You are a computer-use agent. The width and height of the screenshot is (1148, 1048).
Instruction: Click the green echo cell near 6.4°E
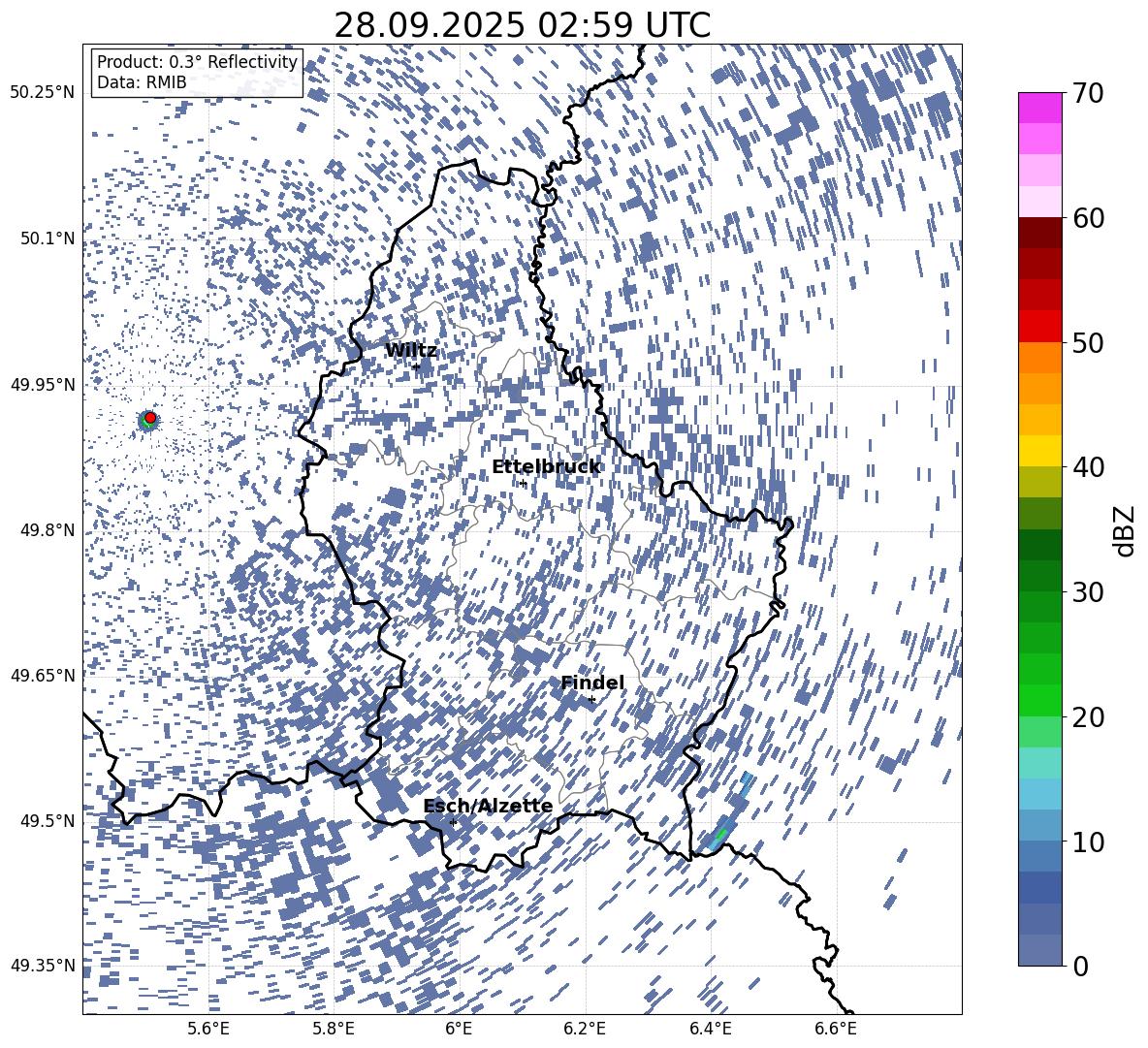pos(721,835)
